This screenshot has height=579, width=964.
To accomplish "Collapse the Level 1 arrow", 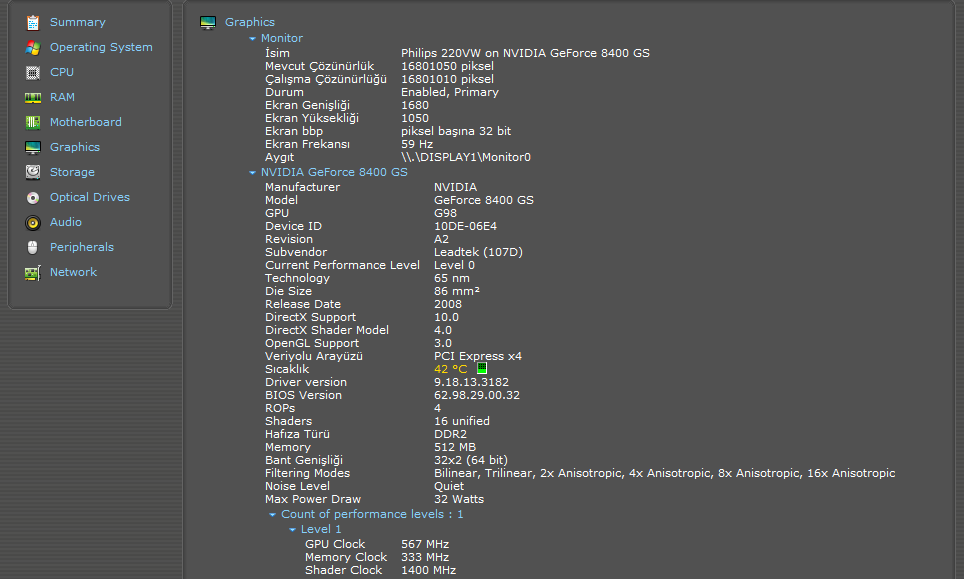I will tap(292, 530).
